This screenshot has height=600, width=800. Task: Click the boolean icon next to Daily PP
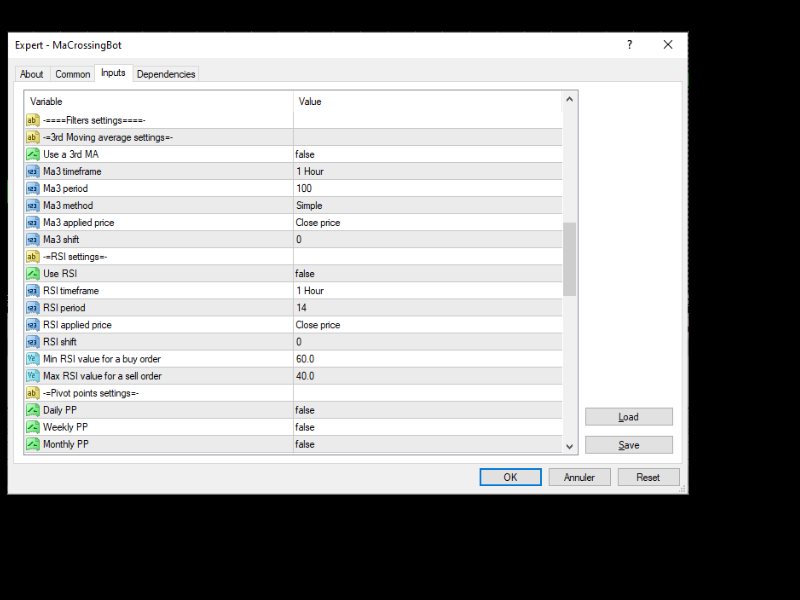pos(33,410)
